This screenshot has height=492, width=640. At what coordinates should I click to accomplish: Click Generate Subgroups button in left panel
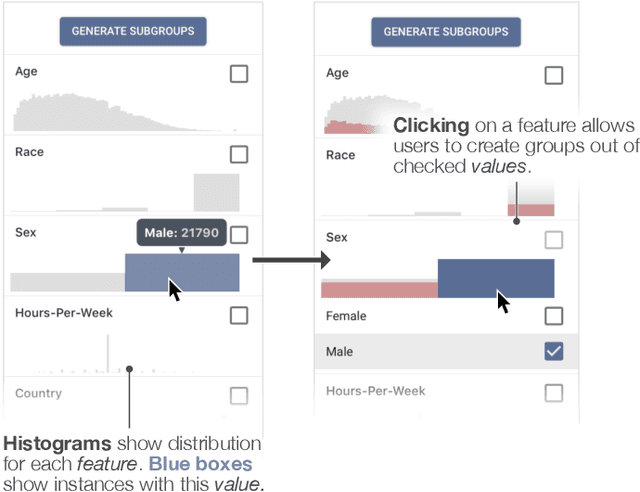tap(133, 31)
